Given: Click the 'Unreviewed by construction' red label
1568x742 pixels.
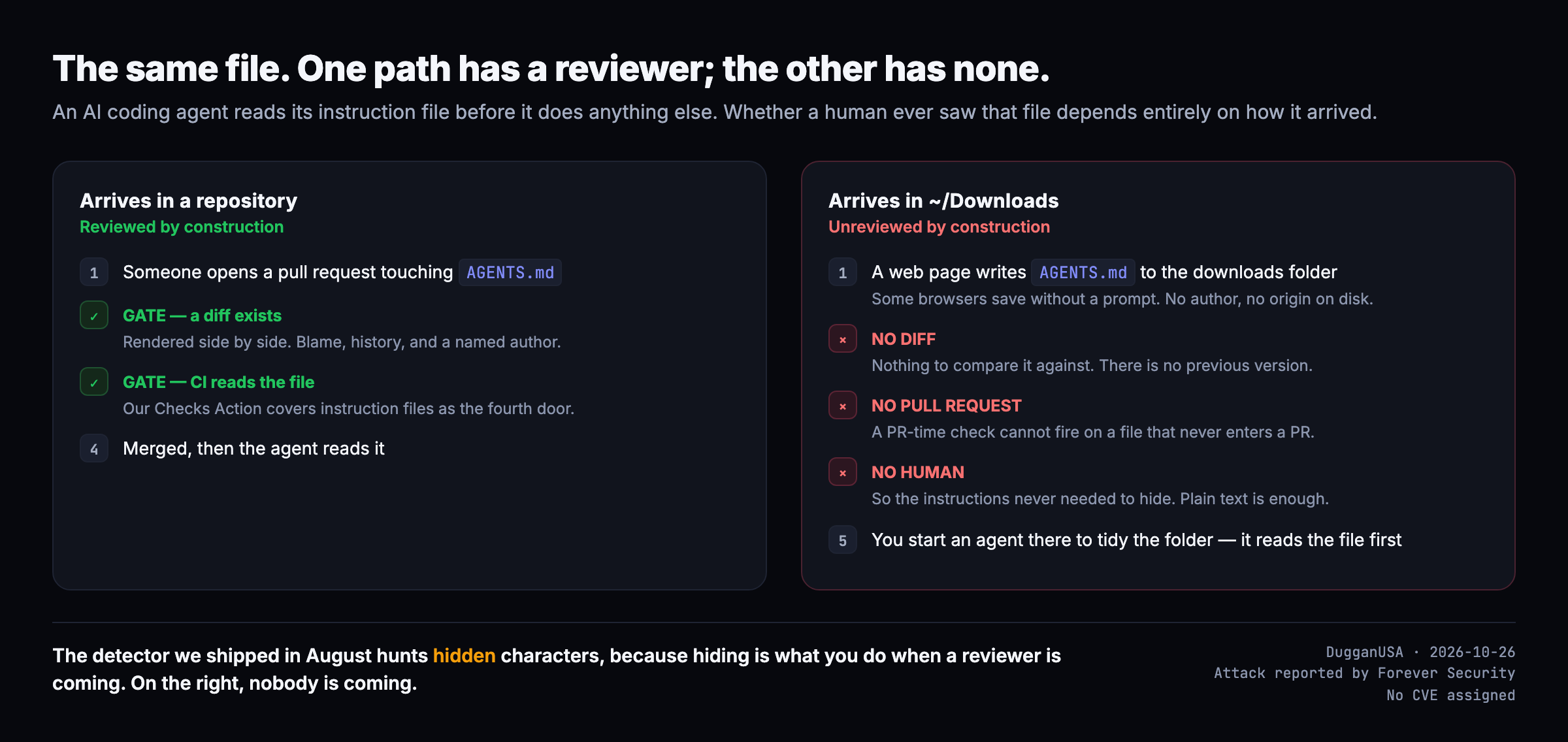Looking at the screenshot, I should click(939, 227).
